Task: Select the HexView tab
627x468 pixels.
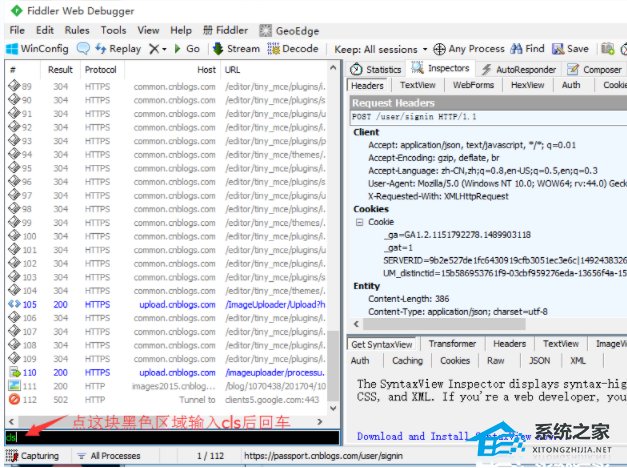Action: tap(528, 85)
